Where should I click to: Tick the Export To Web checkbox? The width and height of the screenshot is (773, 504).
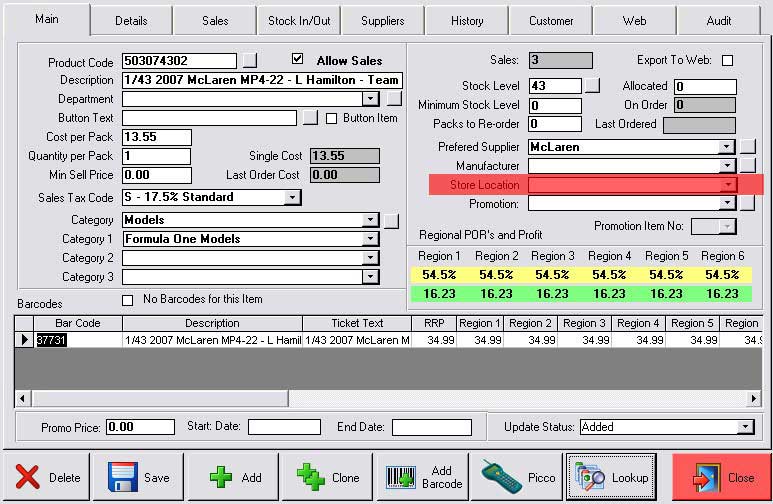pos(727,61)
